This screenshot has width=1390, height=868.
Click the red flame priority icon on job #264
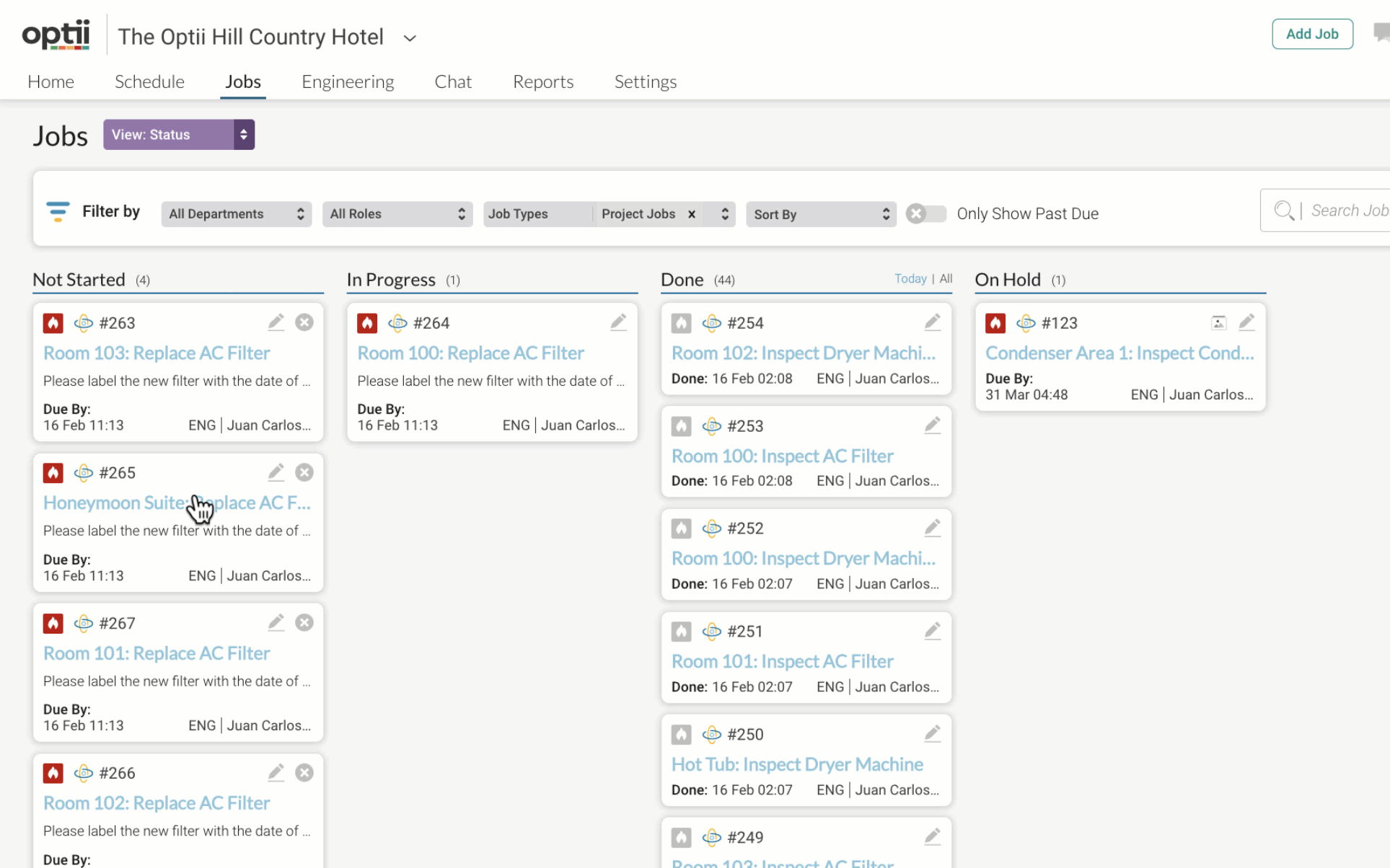[367, 323]
